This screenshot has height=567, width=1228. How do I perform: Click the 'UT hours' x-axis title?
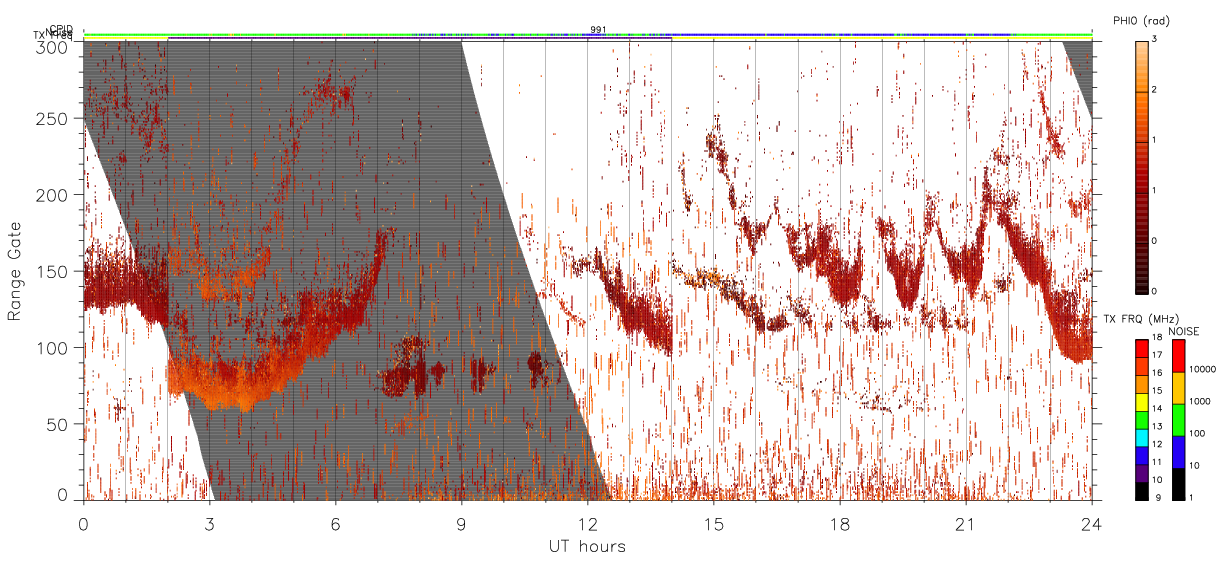[x=587, y=546]
